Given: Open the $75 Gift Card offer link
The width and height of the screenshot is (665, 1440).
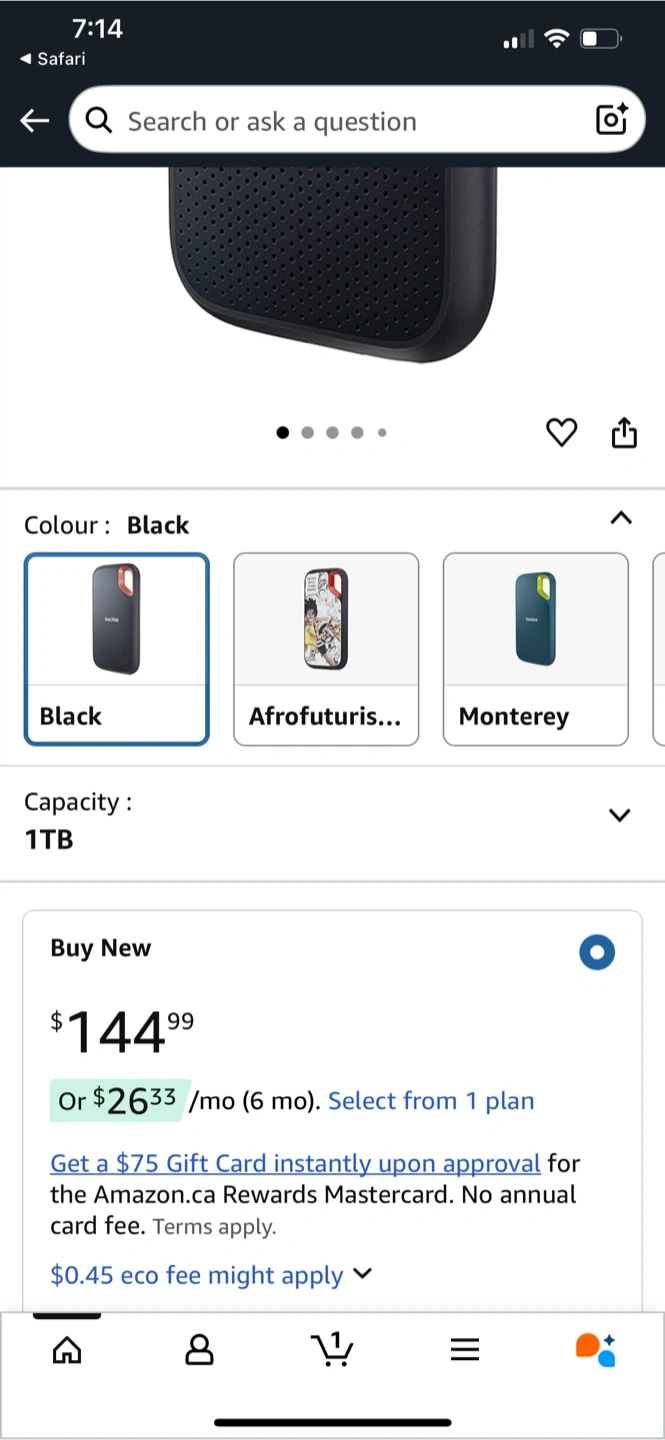Looking at the screenshot, I should tap(295, 1163).
